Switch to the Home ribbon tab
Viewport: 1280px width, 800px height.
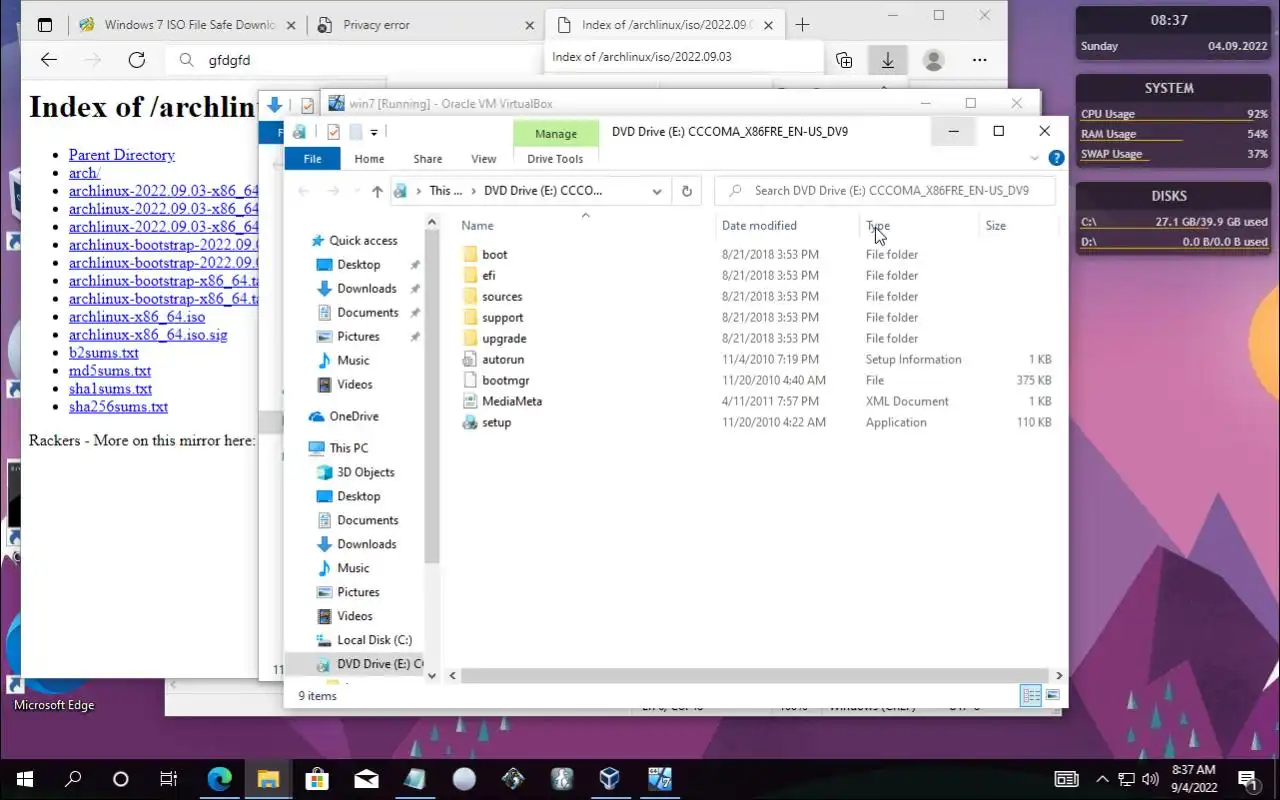point(369,158)
